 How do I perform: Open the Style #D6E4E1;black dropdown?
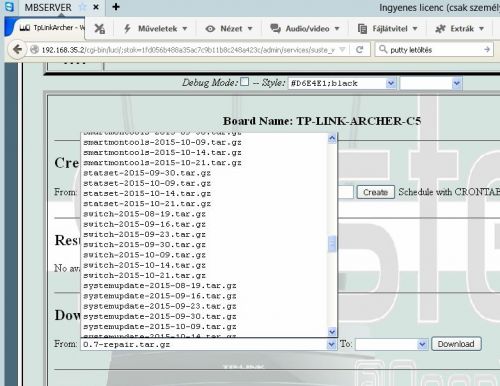pyautogui.click(x=342, y=83)
